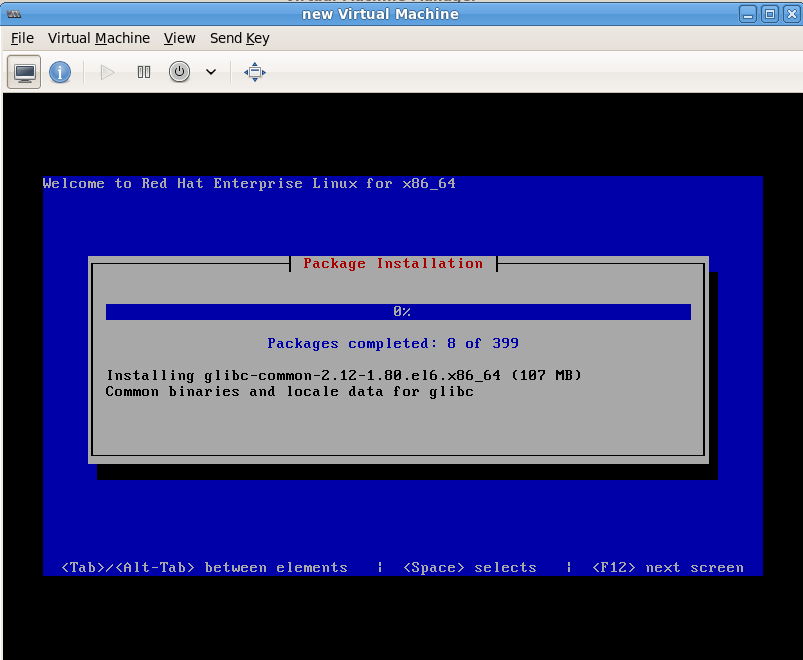Shut down the virtual machine power icon
This screenshot has height=660, width=803.
point(179,72)
